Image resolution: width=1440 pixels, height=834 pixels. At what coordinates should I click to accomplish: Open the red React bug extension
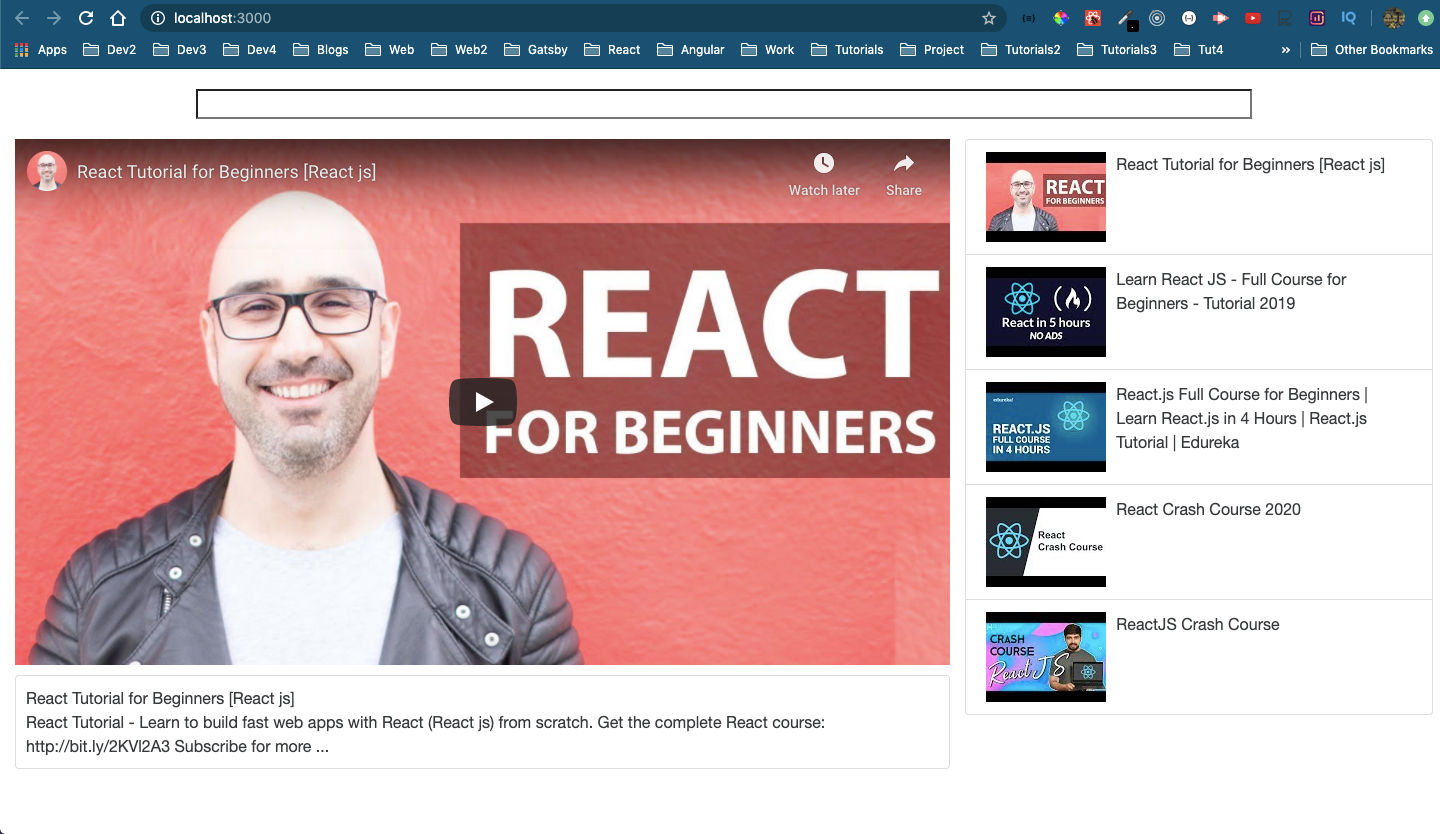point(1094,18)
